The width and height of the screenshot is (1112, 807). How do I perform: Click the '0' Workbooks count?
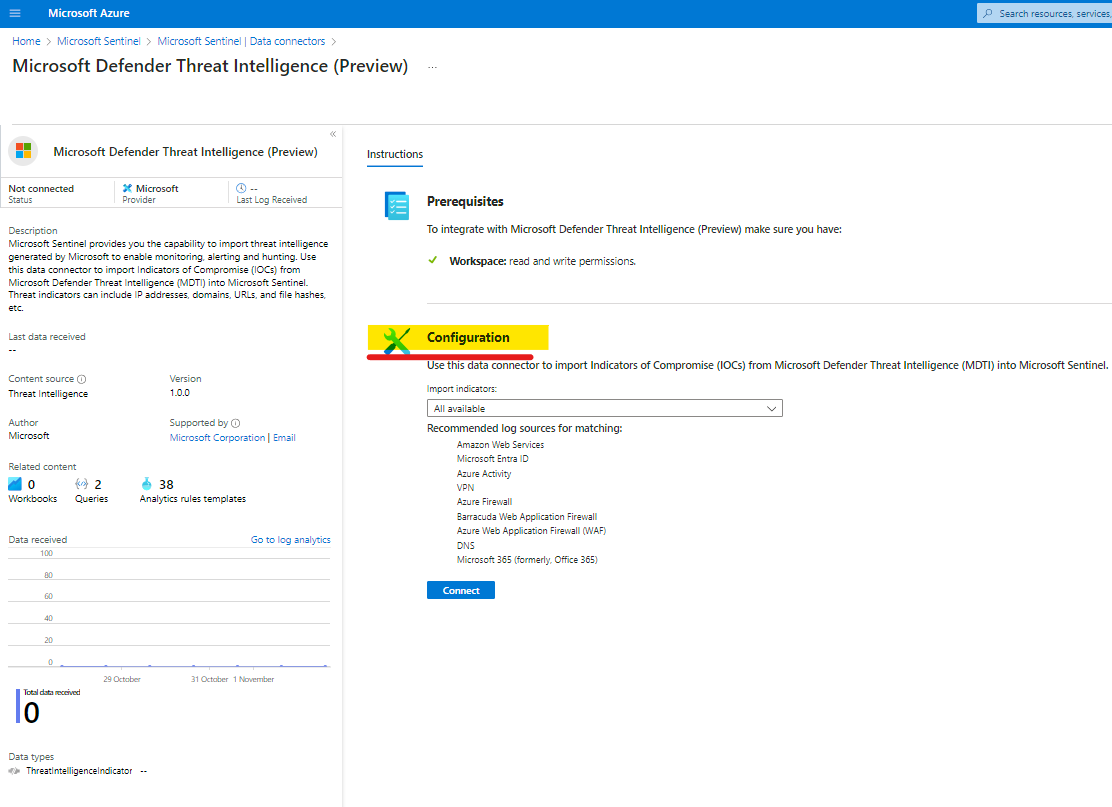[x=31, y=484]
